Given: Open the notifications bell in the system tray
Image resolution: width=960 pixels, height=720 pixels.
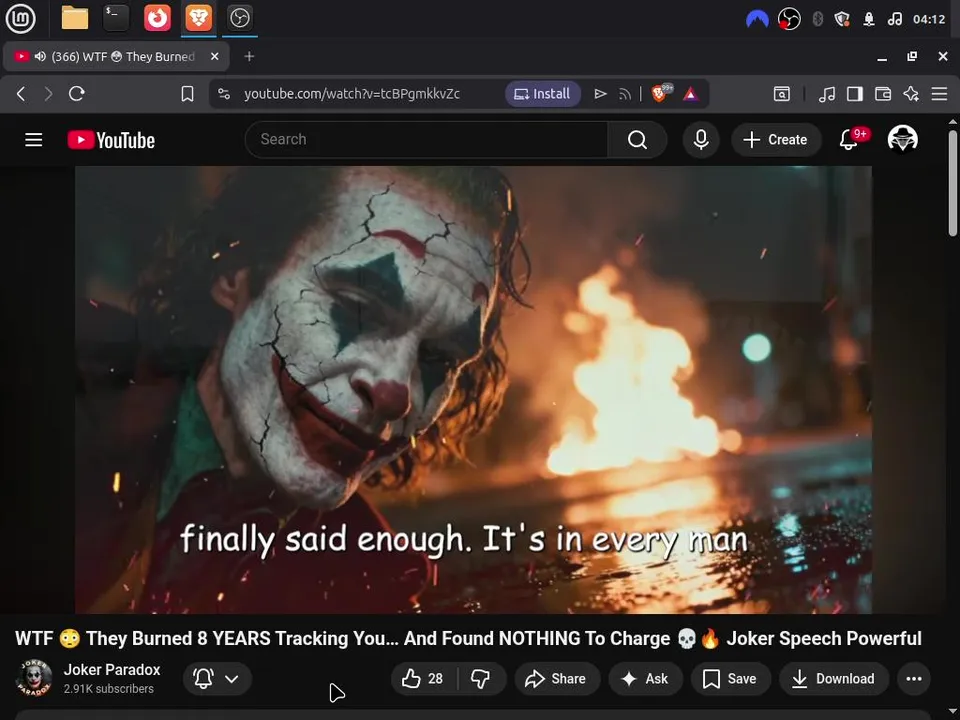Looking at the screenshot, I should [x=869, y=19].
